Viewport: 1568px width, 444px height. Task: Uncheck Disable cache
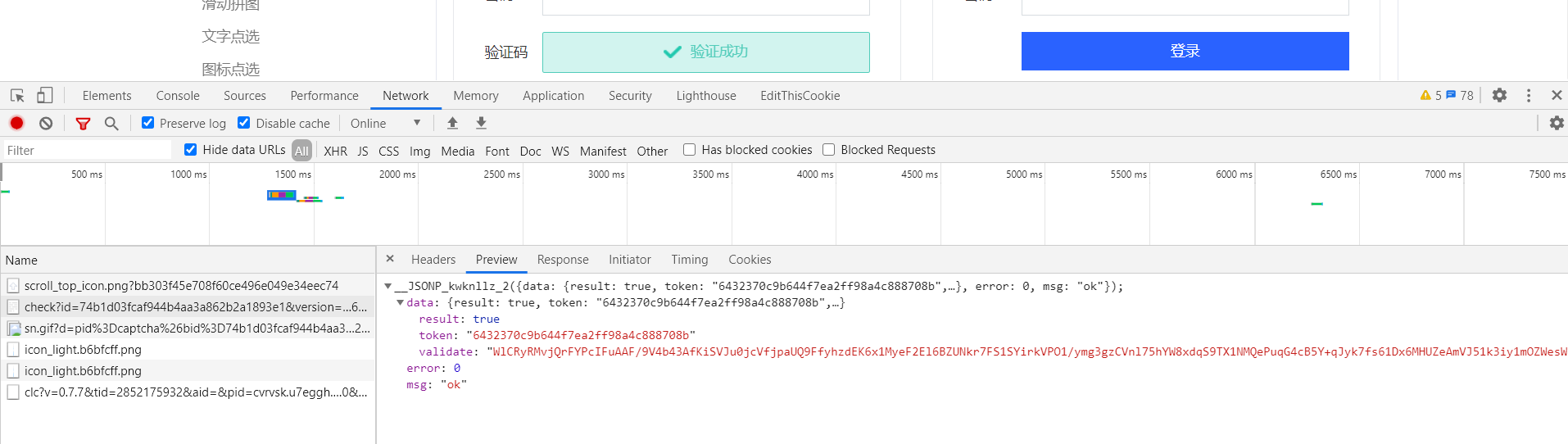(244, 123)
